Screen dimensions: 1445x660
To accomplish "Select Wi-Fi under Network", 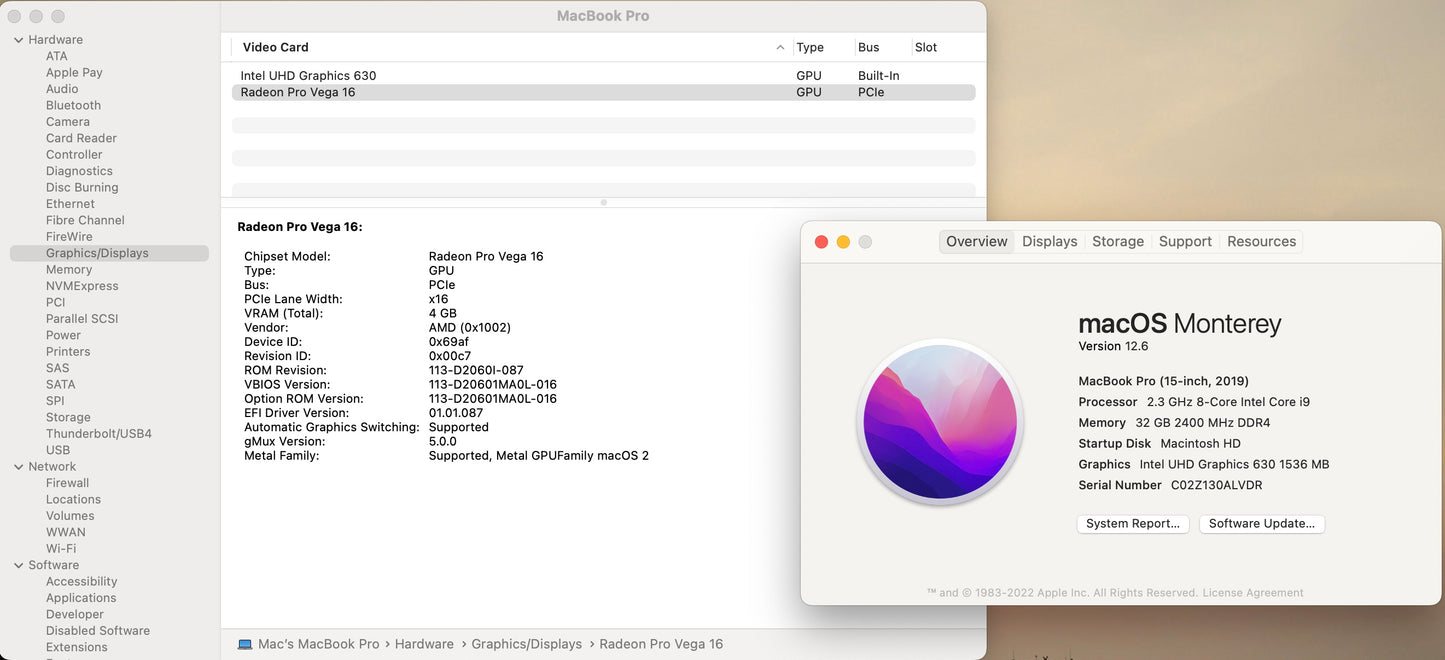I will pos(60,548).
